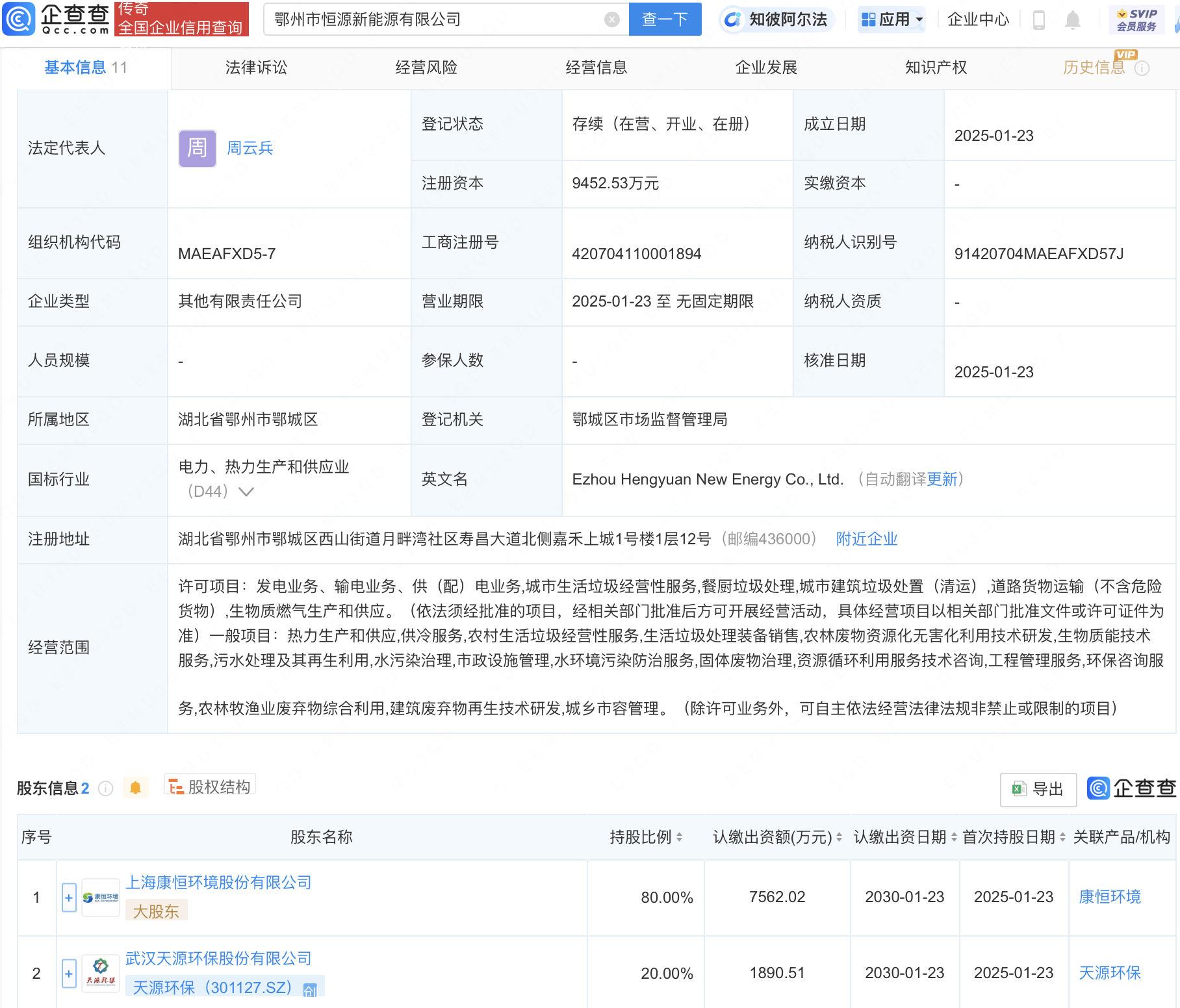Show 股东信息 info icon
This screenshot has width=1180, height=1008.
coord(105,788)
